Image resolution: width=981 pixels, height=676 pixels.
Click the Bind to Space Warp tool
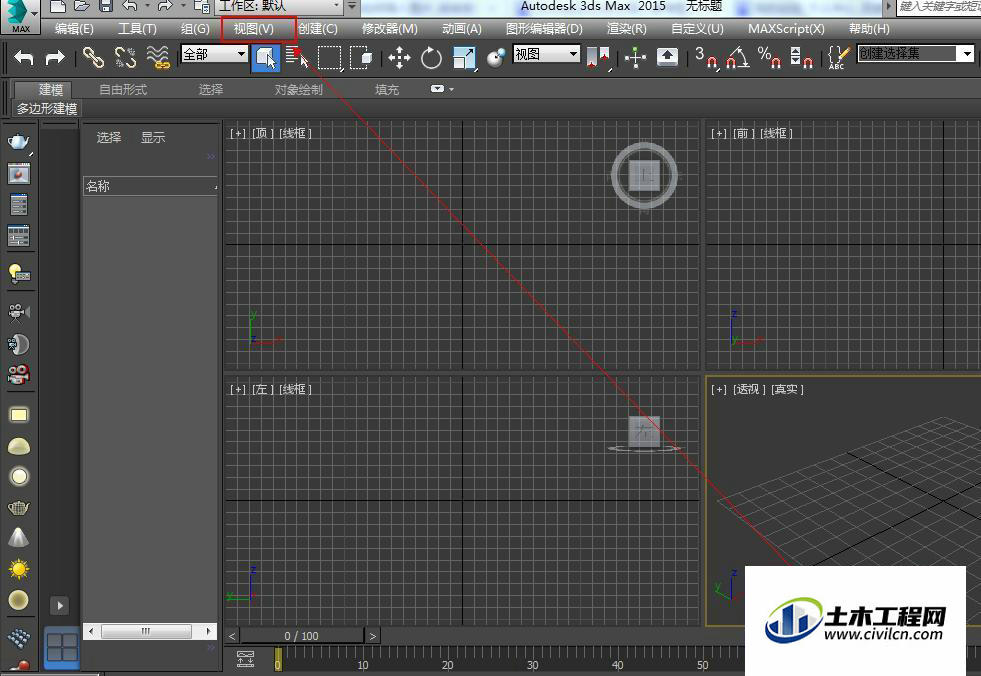pyautogui.click(x=158, y=58)
